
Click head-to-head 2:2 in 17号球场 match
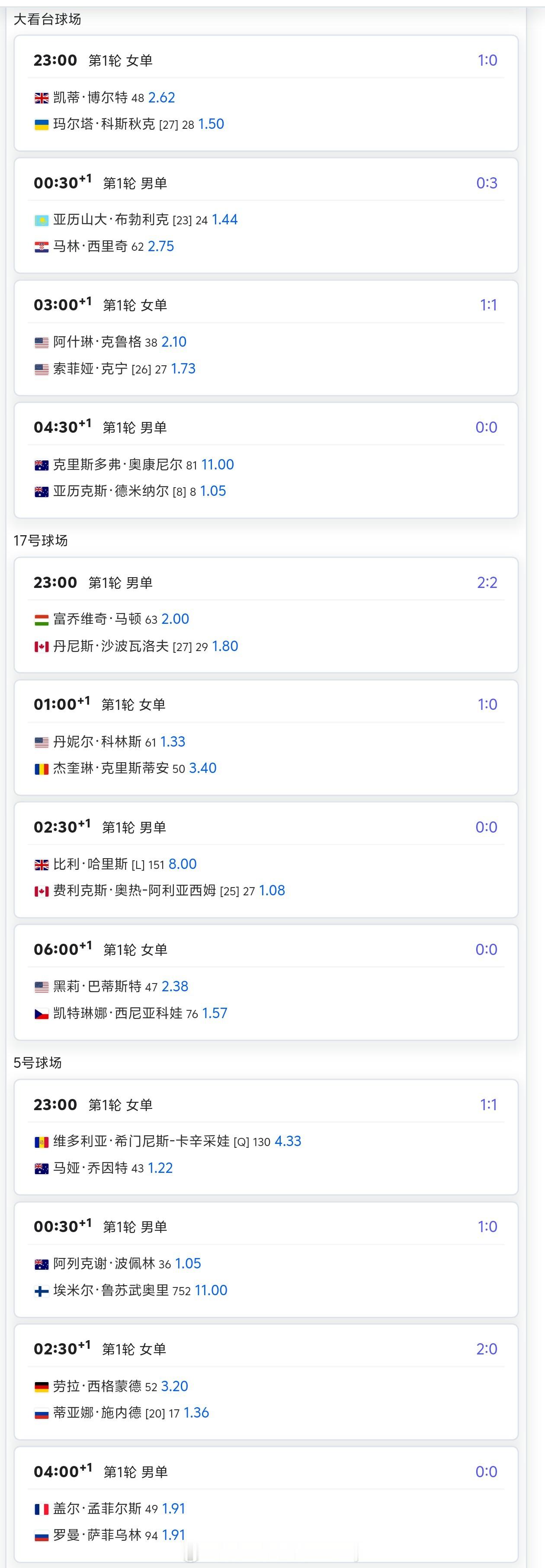point(487,582)
